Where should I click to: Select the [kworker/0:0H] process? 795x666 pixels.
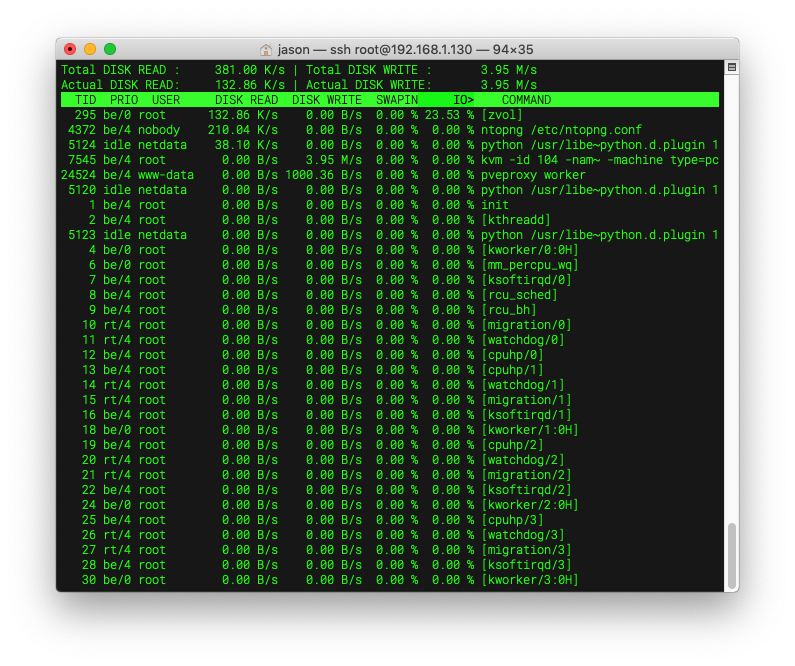(530, 250)
